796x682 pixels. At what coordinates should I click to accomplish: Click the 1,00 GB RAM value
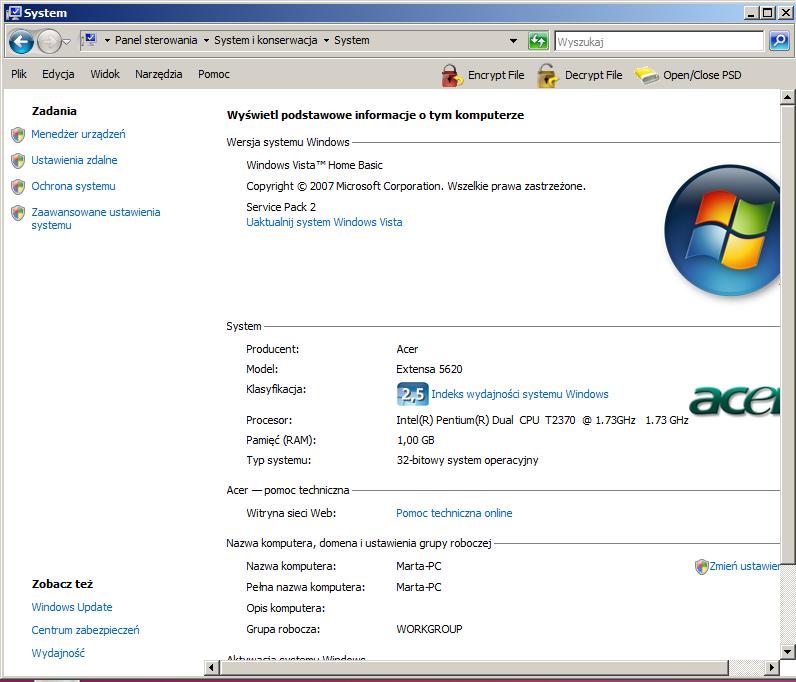pyautogui.click(x=415, y=440)
